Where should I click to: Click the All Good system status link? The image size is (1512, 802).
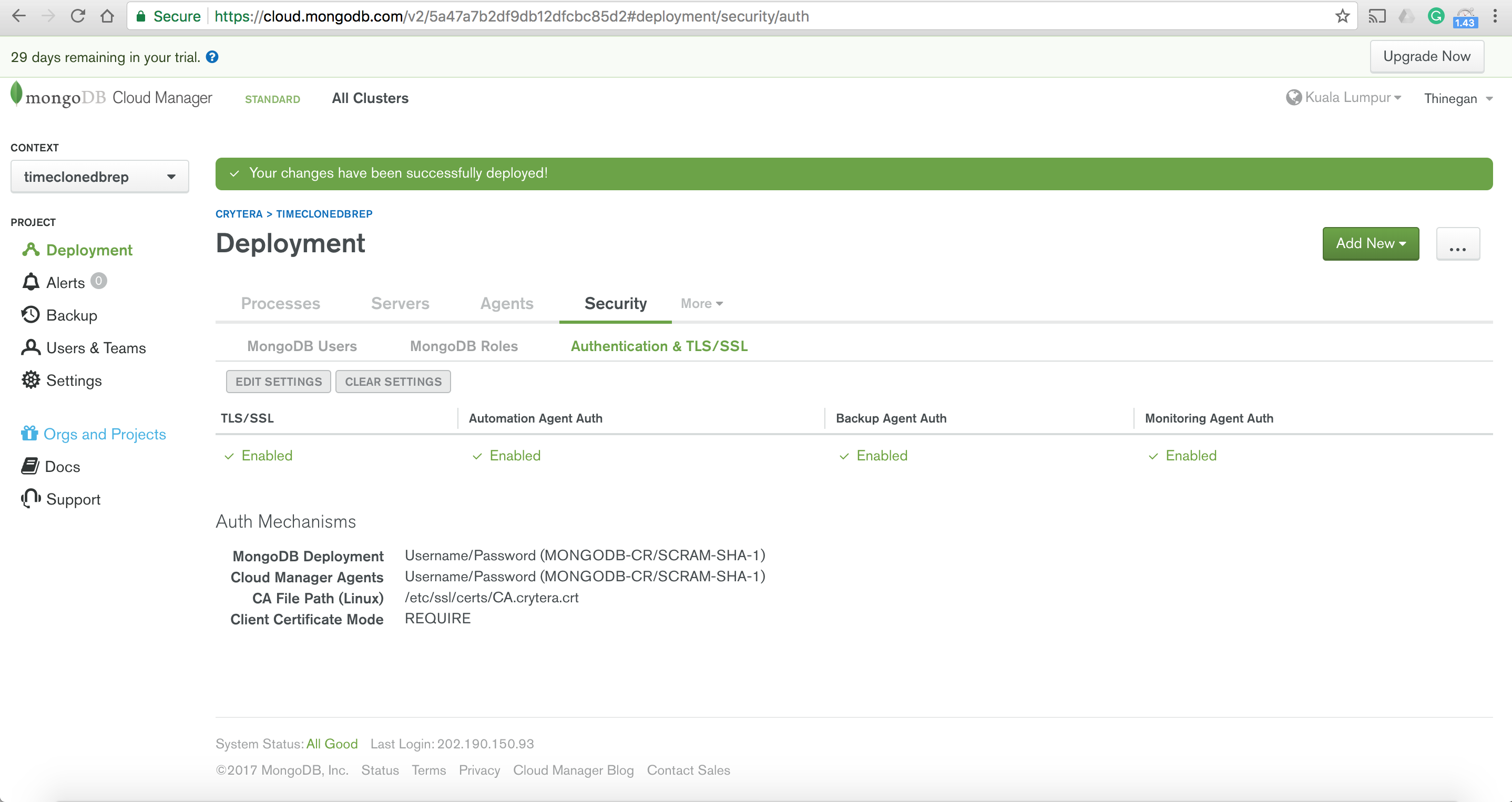(332, 743)
